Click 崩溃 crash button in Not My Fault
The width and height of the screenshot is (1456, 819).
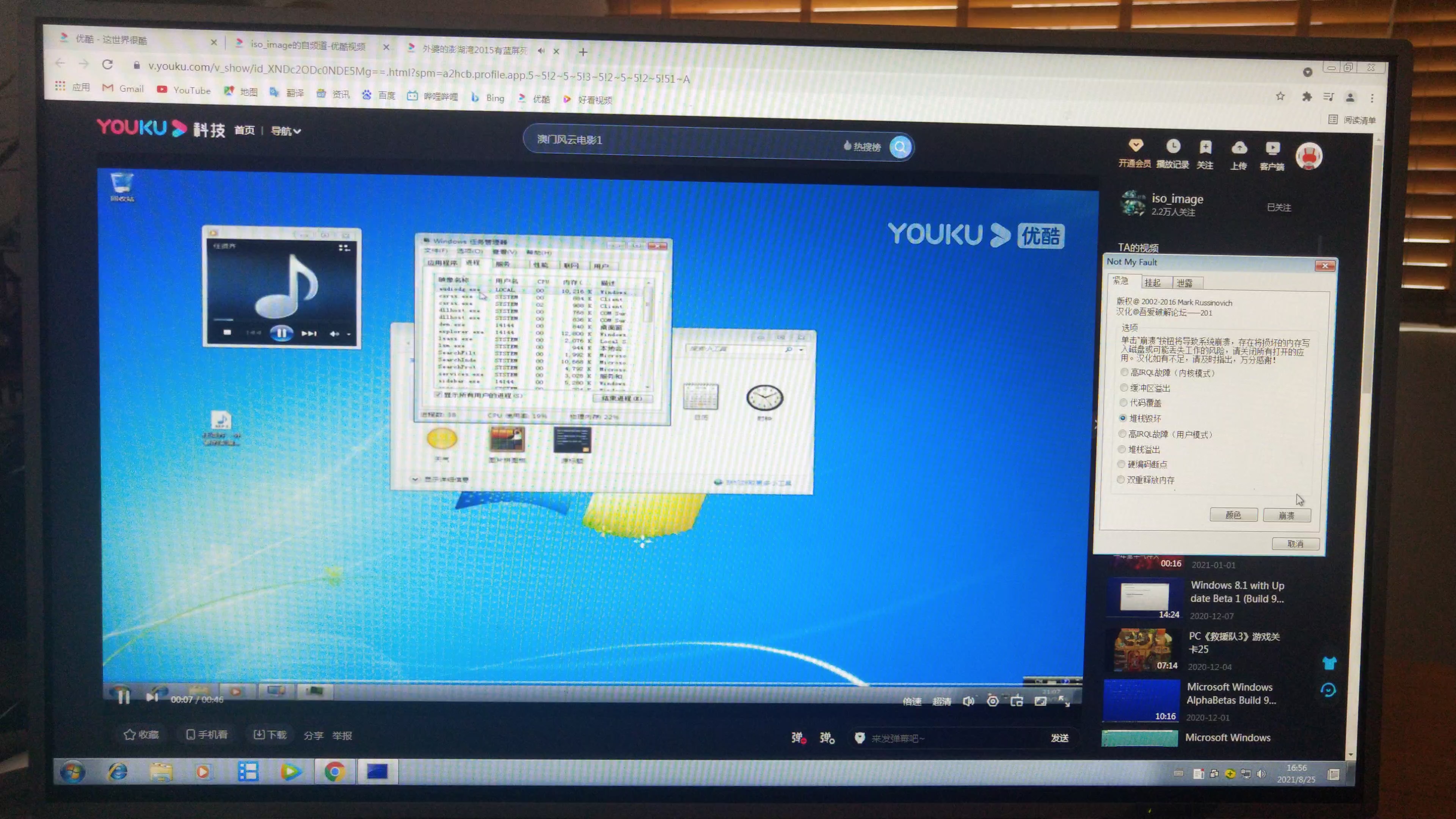click(x=1287, y=515)
